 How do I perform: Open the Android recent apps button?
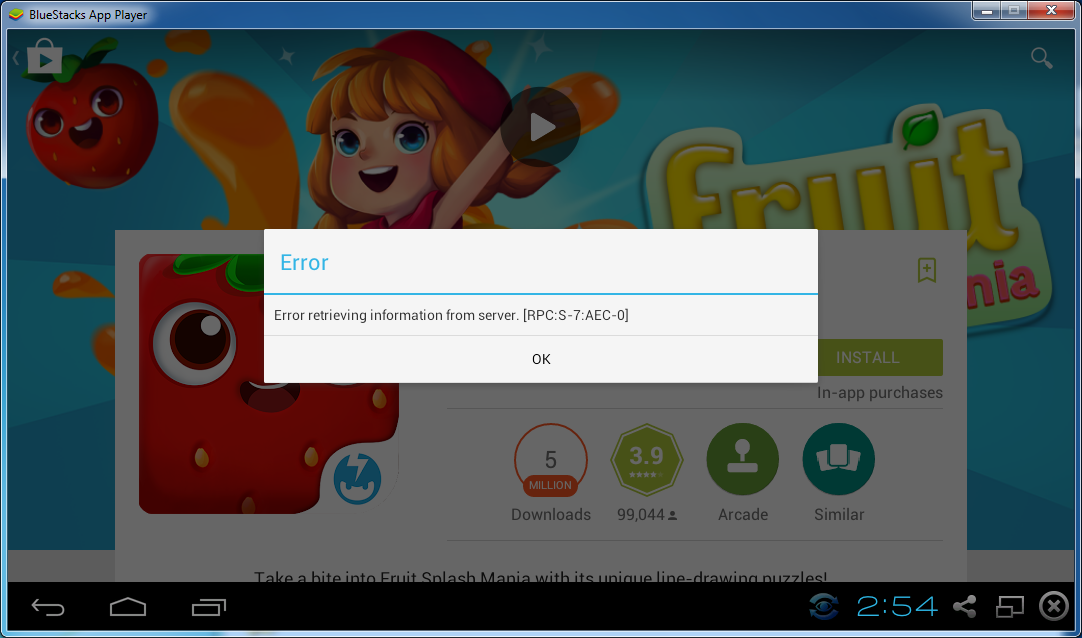209,607
